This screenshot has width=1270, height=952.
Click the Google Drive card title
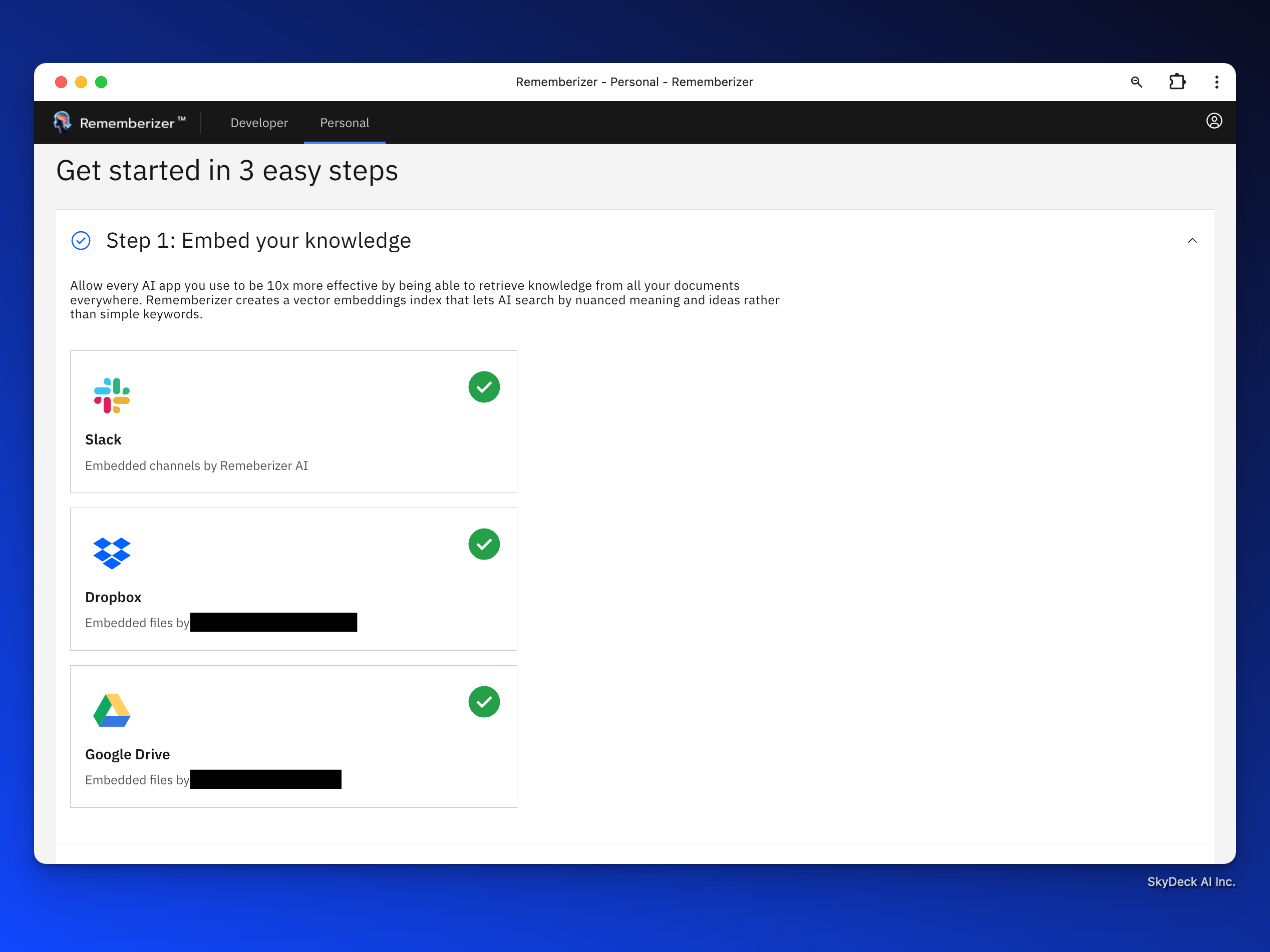pyautogui.click(x=128, y=754)
